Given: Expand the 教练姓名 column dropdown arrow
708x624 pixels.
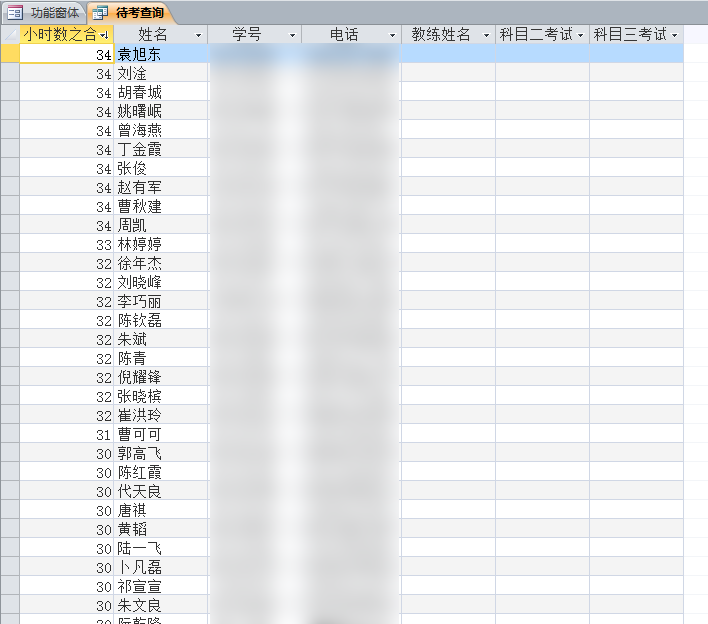Looking at the screenshot, I should 486,35.
